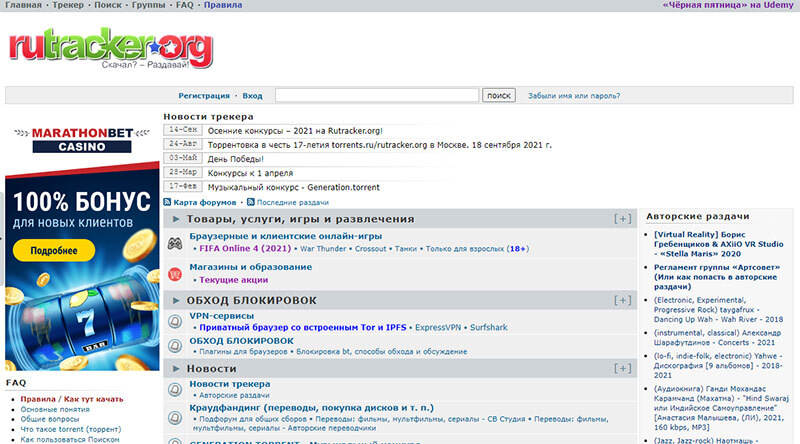This screenshot has height=444, width=800.
Task: Open the Surfshark link
Action: pos(489,328)
